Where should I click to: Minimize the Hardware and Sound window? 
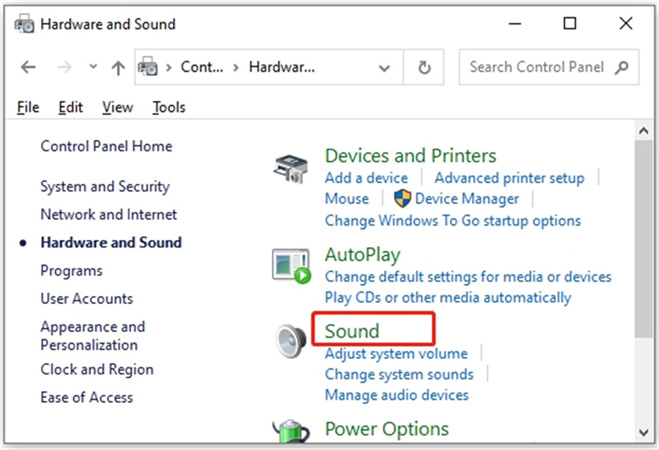click(515, 24)
